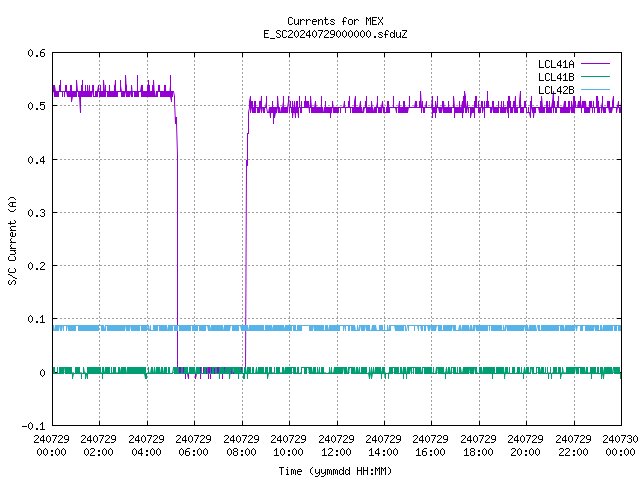Click the chart title 'Currents for MEX'
Image resolution: width=640 pixels, height=480 pixels.
point(335,21)
